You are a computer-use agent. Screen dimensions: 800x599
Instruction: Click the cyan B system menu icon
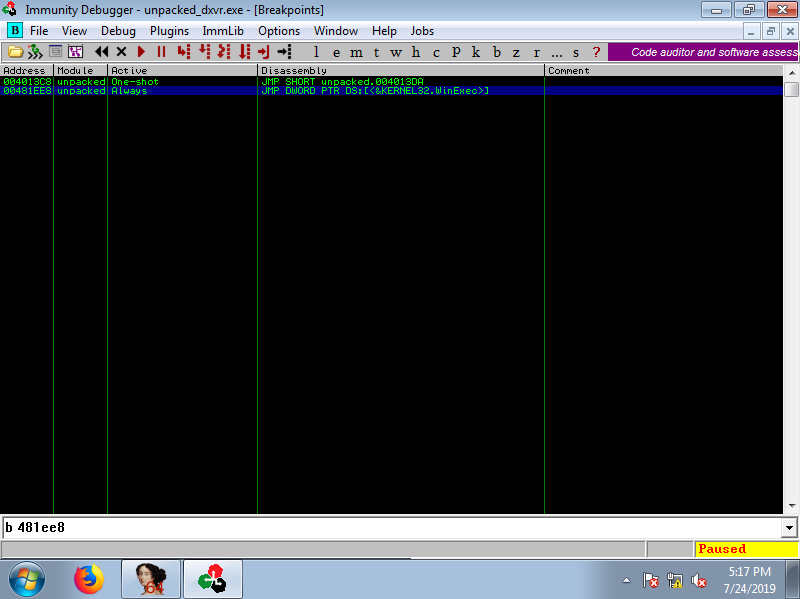pyautogui.click(x=15, y=31)
